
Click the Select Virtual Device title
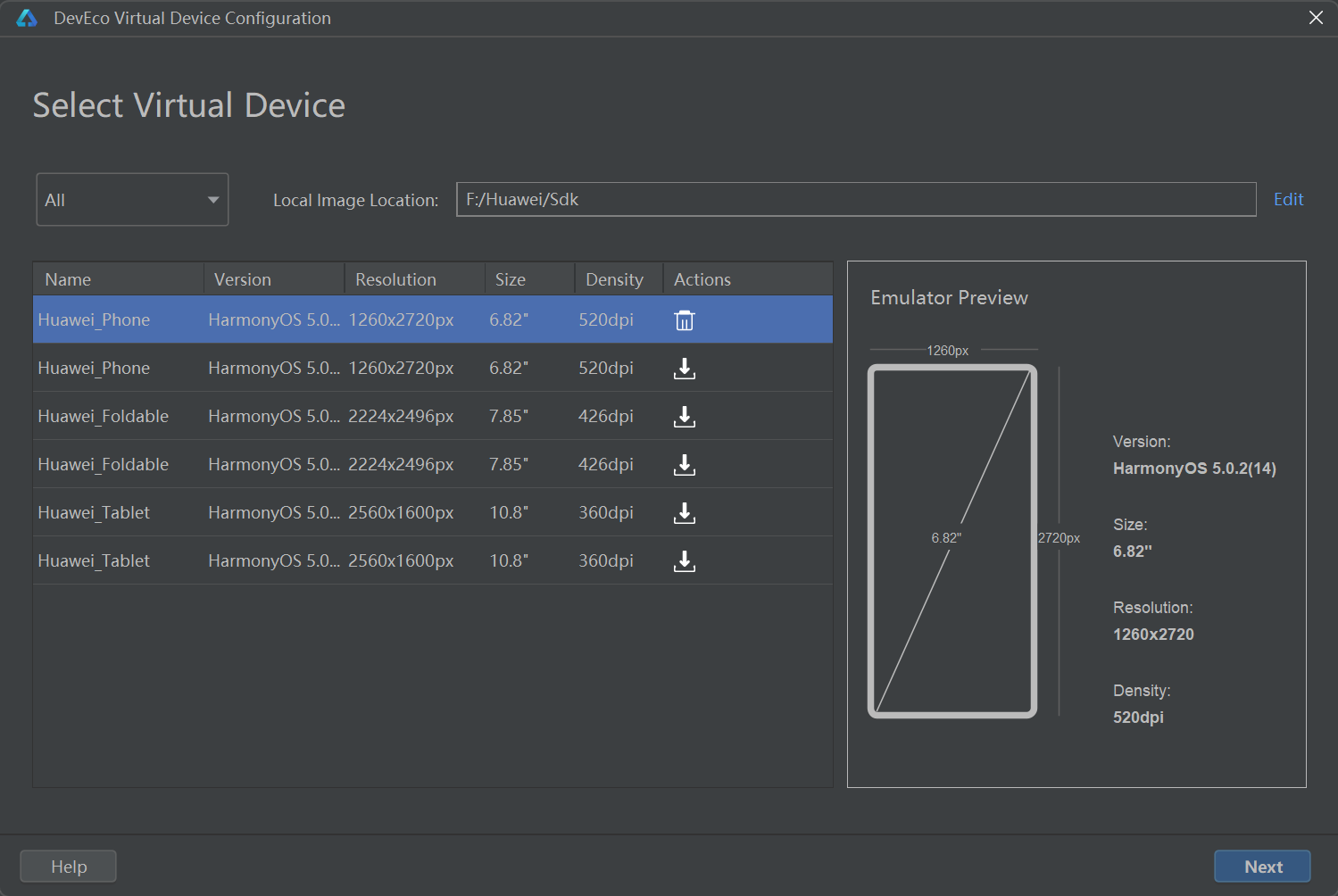coord(189,105)
